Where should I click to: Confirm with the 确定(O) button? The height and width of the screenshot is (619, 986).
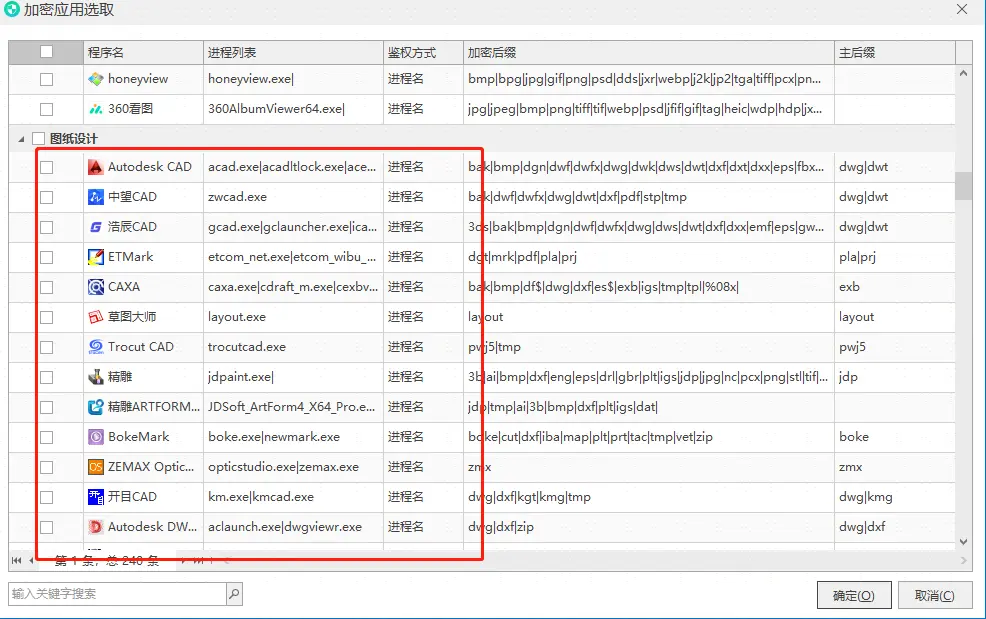[x=854, y=595]
